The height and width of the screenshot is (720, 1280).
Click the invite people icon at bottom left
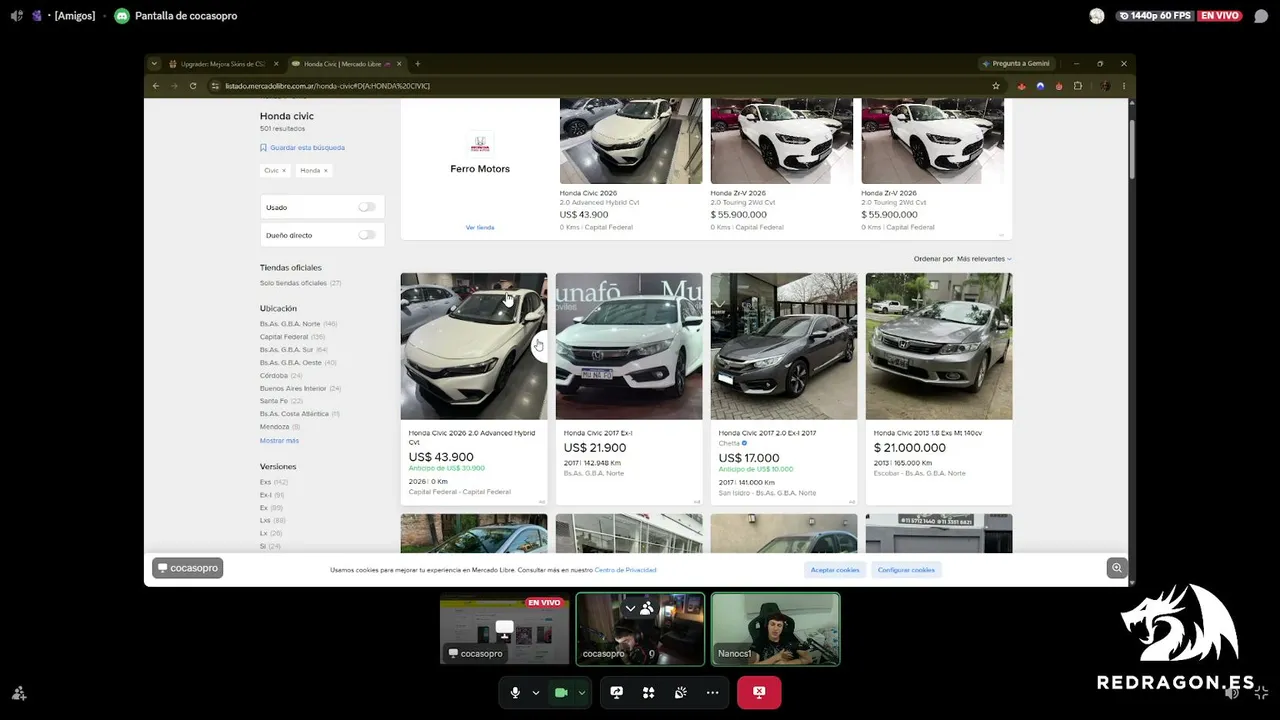click(x=18, y=692)
